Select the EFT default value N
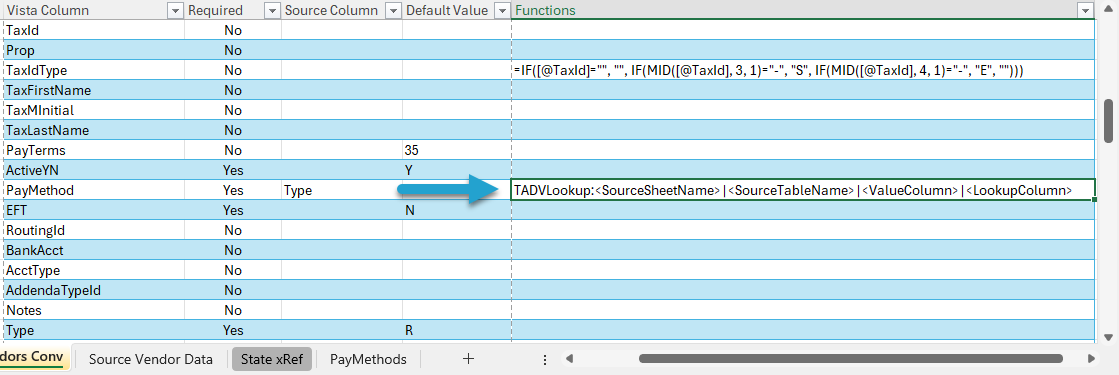 [457, 210]
